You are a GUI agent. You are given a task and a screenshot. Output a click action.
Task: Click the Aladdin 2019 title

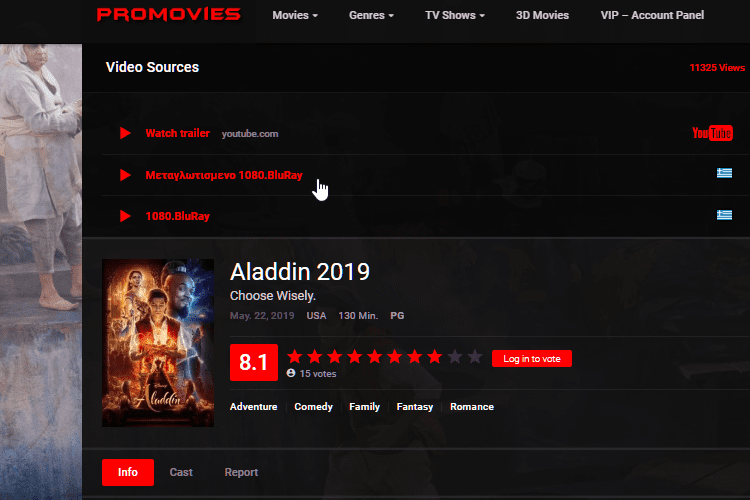coord(300,272)
